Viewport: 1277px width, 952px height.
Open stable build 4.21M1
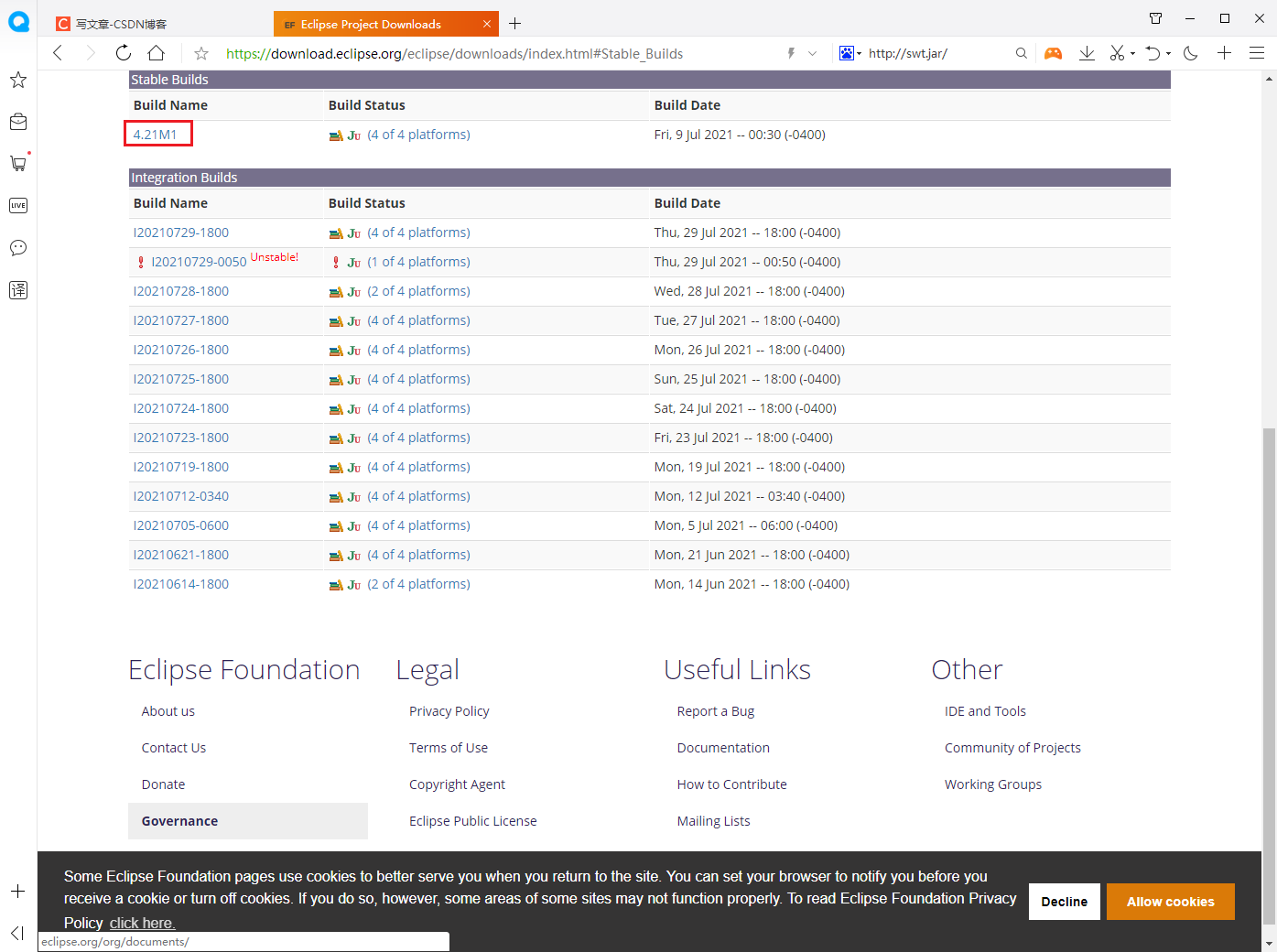coord(155,135)
